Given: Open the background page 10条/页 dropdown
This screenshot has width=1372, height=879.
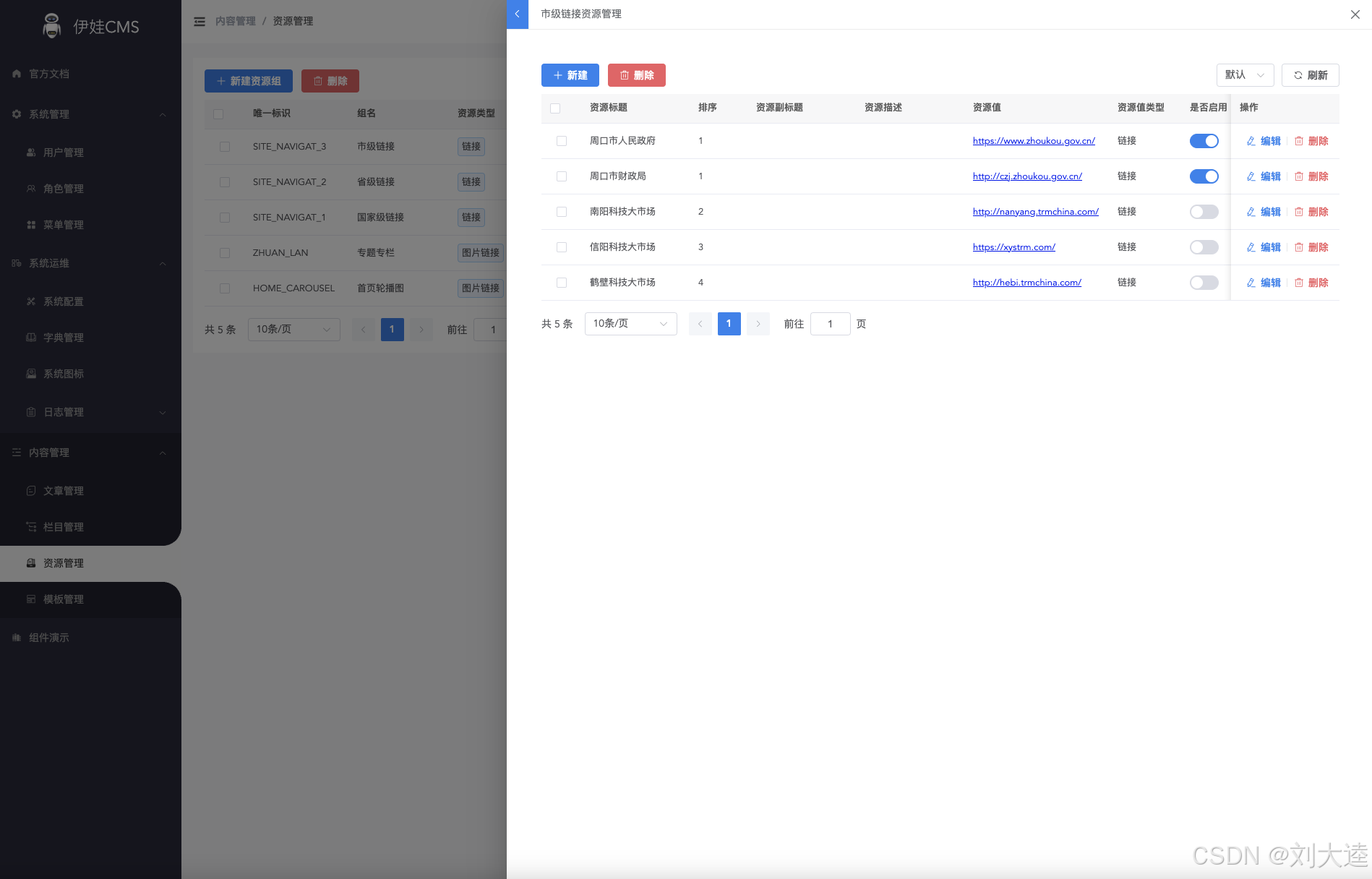Looking at the screenshot, I should [293, 330].
